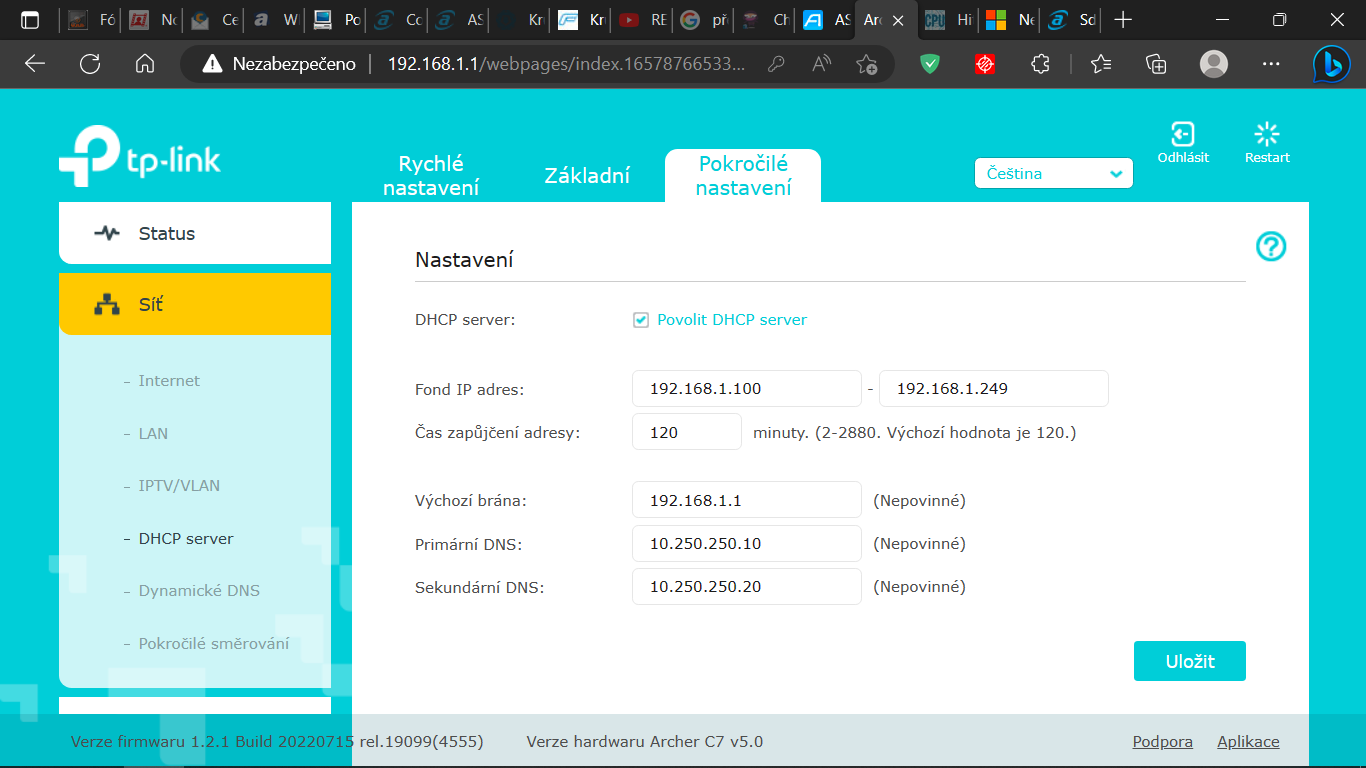1366x768 pixels.
Task: Refresh the page with the reload icon
Action: coord(90,64)
